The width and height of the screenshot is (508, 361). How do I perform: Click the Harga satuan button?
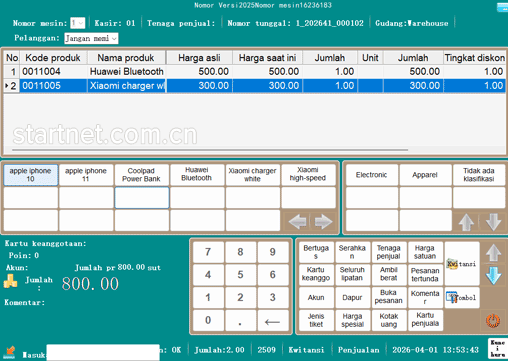425,252
